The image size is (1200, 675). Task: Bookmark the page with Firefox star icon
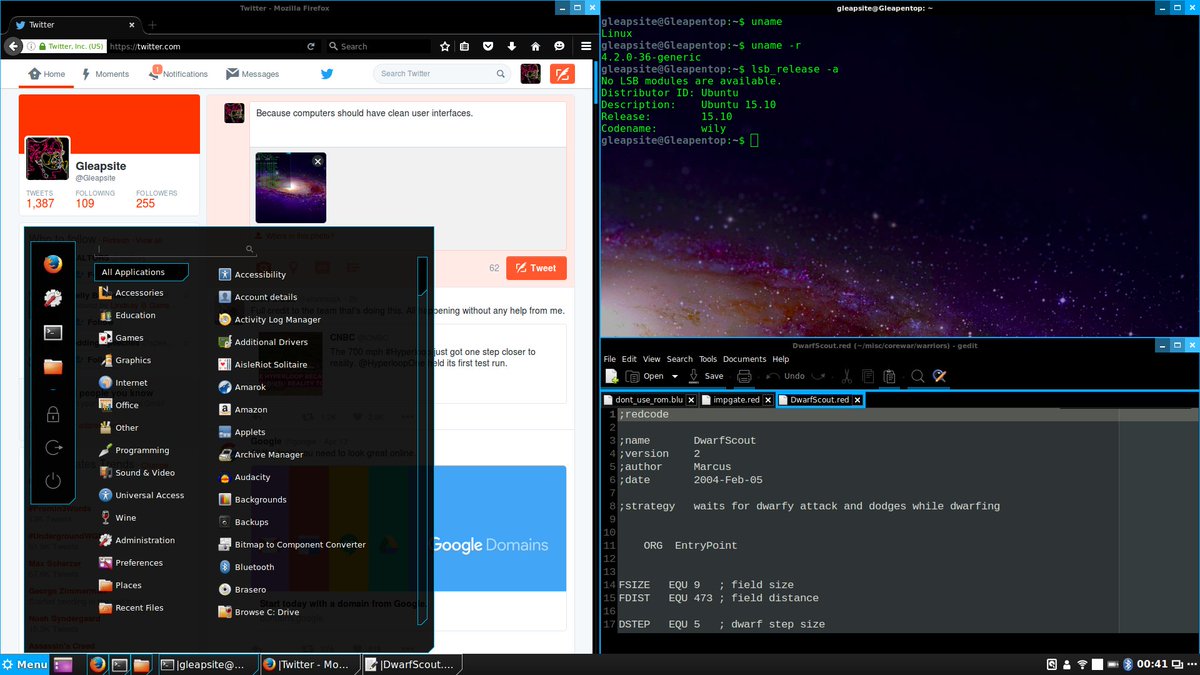445,45
